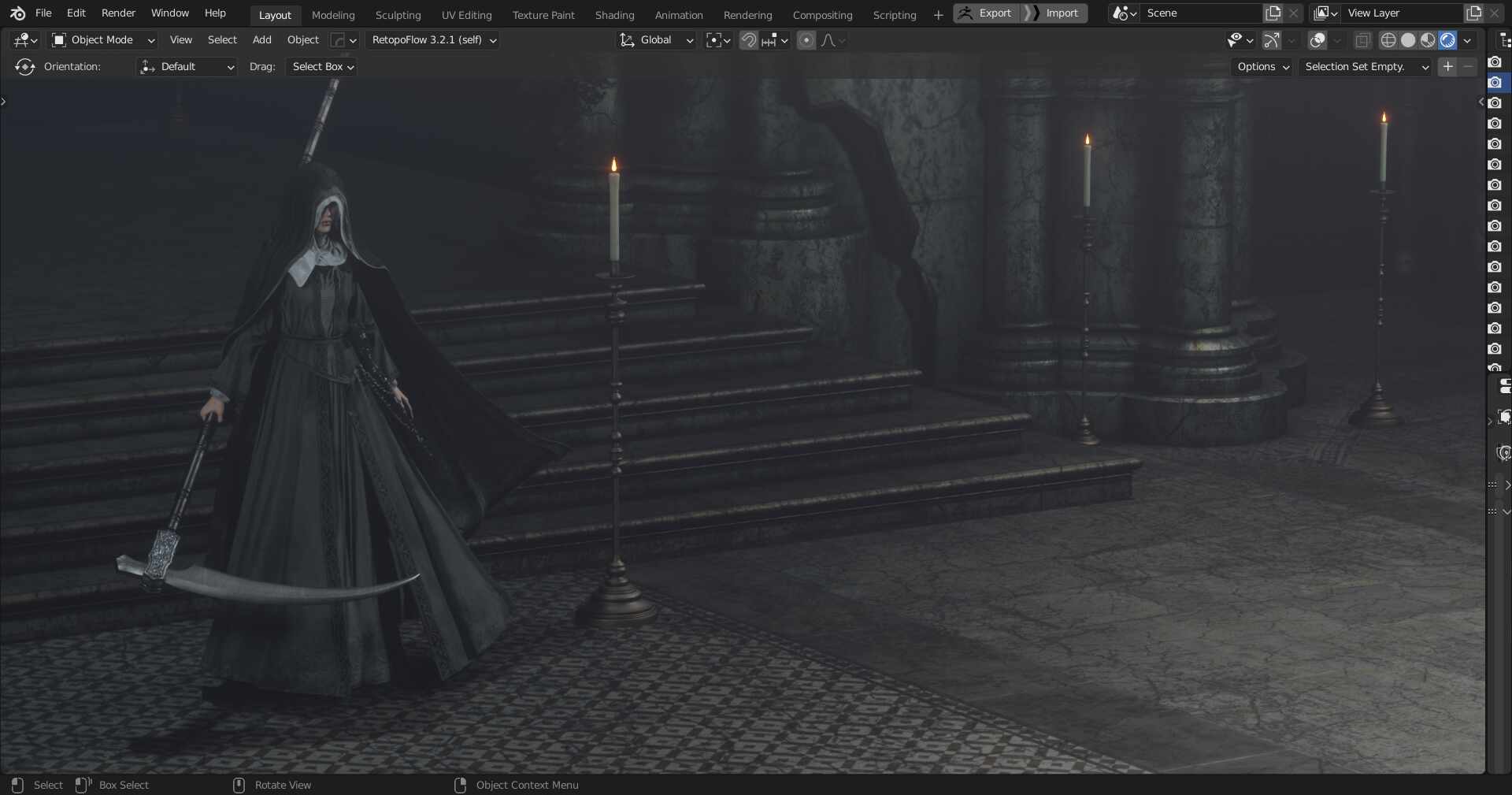Open the RetopoFlow 3.2.1 (self) menu
1512x795 pixels.
click(433, 40)
